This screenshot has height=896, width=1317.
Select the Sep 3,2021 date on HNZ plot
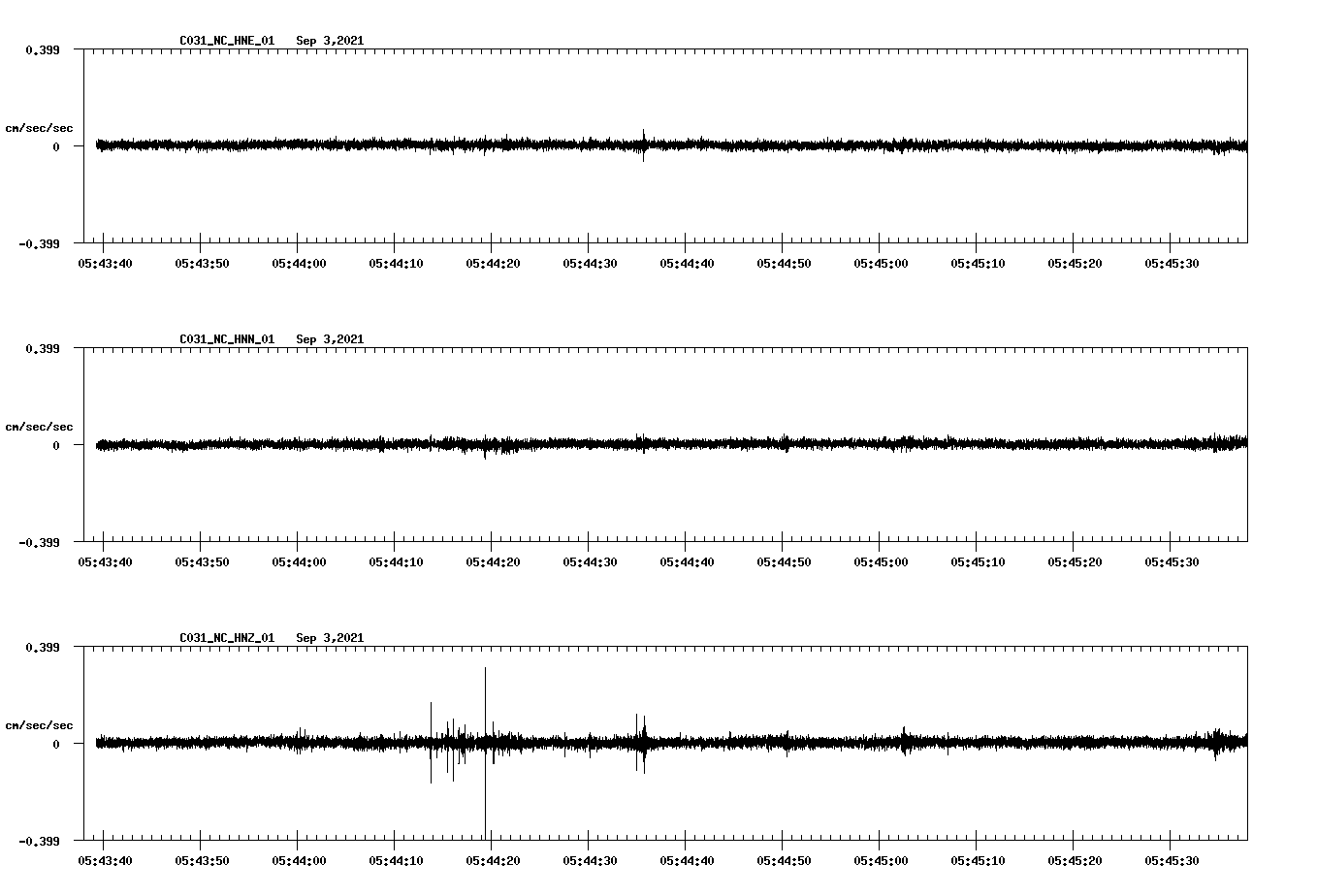click(330, 638)
